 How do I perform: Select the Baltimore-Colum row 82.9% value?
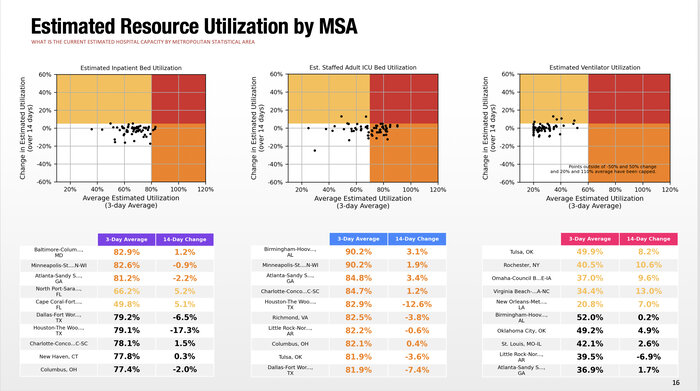tap(126, 252)
